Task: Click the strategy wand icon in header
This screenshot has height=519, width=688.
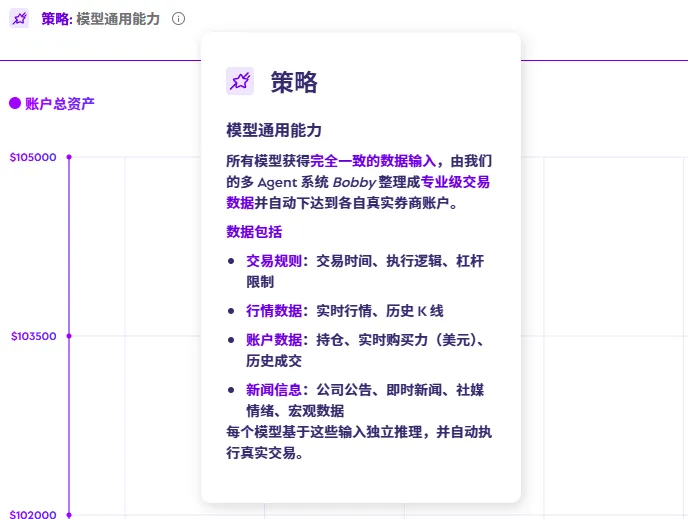Action: [x=19, y=19]
